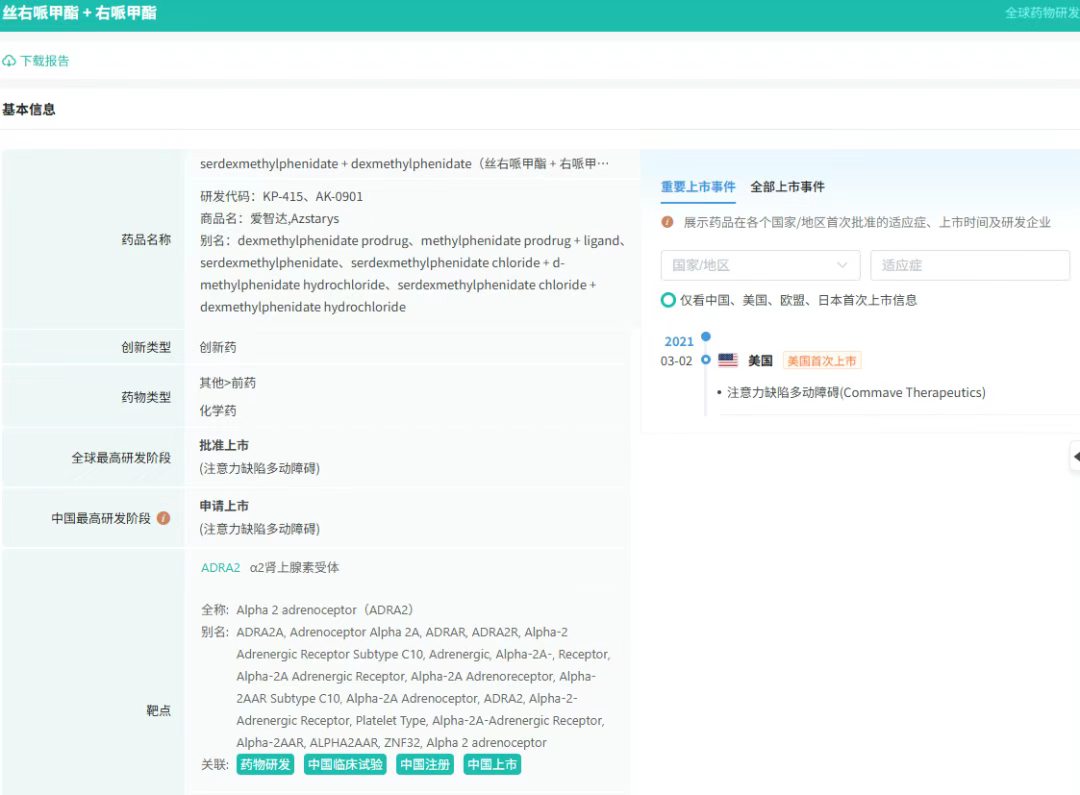Click the chevron arrow in 国家/地区 selector
1080x795 pixels.
(x=842, y=265)
